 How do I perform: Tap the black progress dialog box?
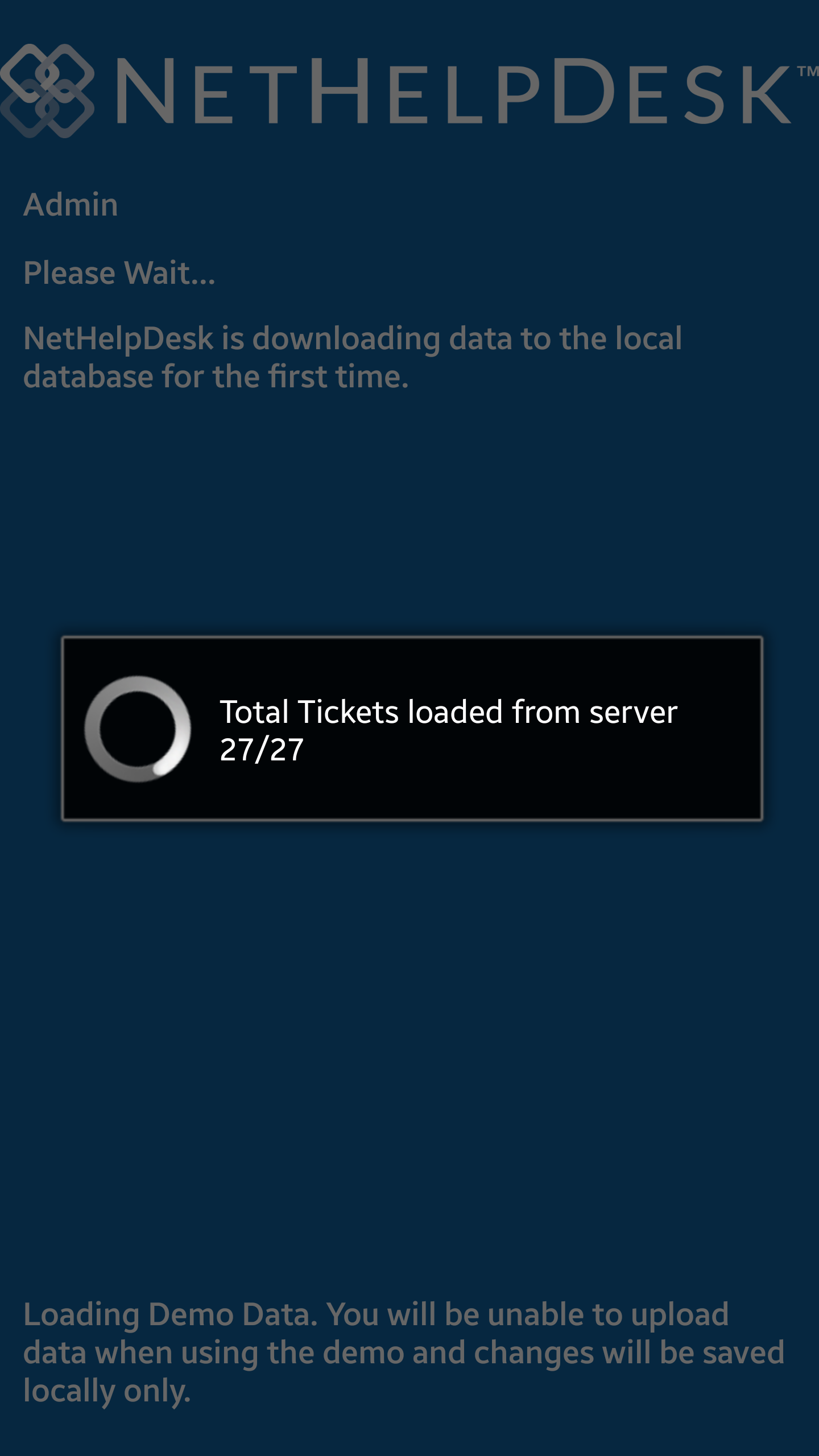(412, 729)
